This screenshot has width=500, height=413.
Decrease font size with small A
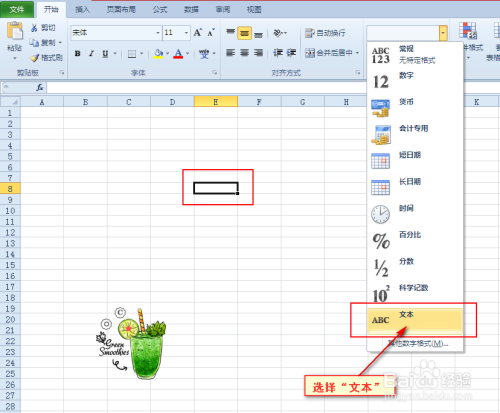[x=211, y=33]
